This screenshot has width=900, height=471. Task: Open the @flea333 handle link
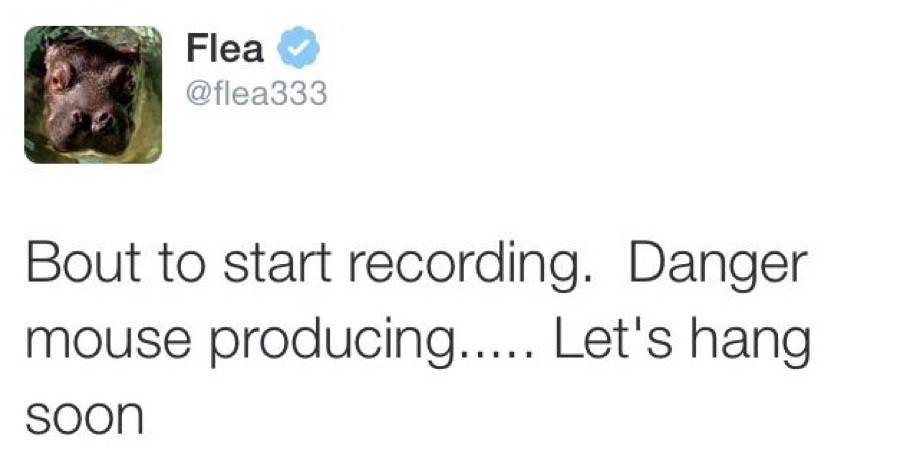(257, 93)
